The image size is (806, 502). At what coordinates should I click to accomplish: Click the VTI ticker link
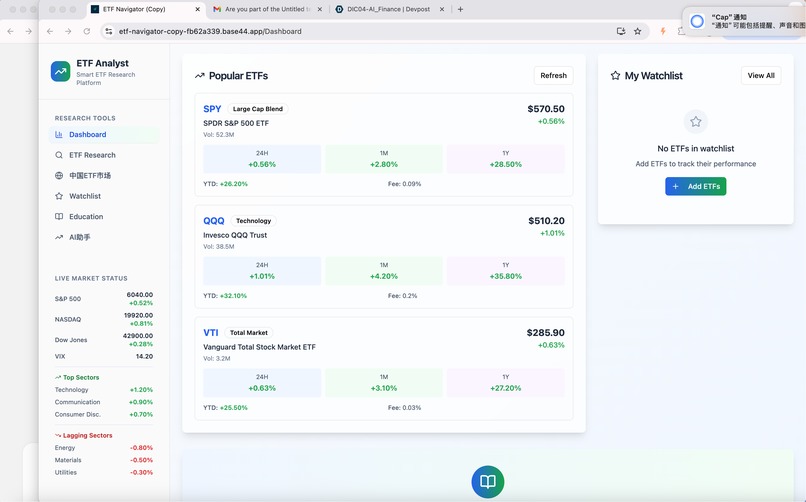[x=211, y=333]
